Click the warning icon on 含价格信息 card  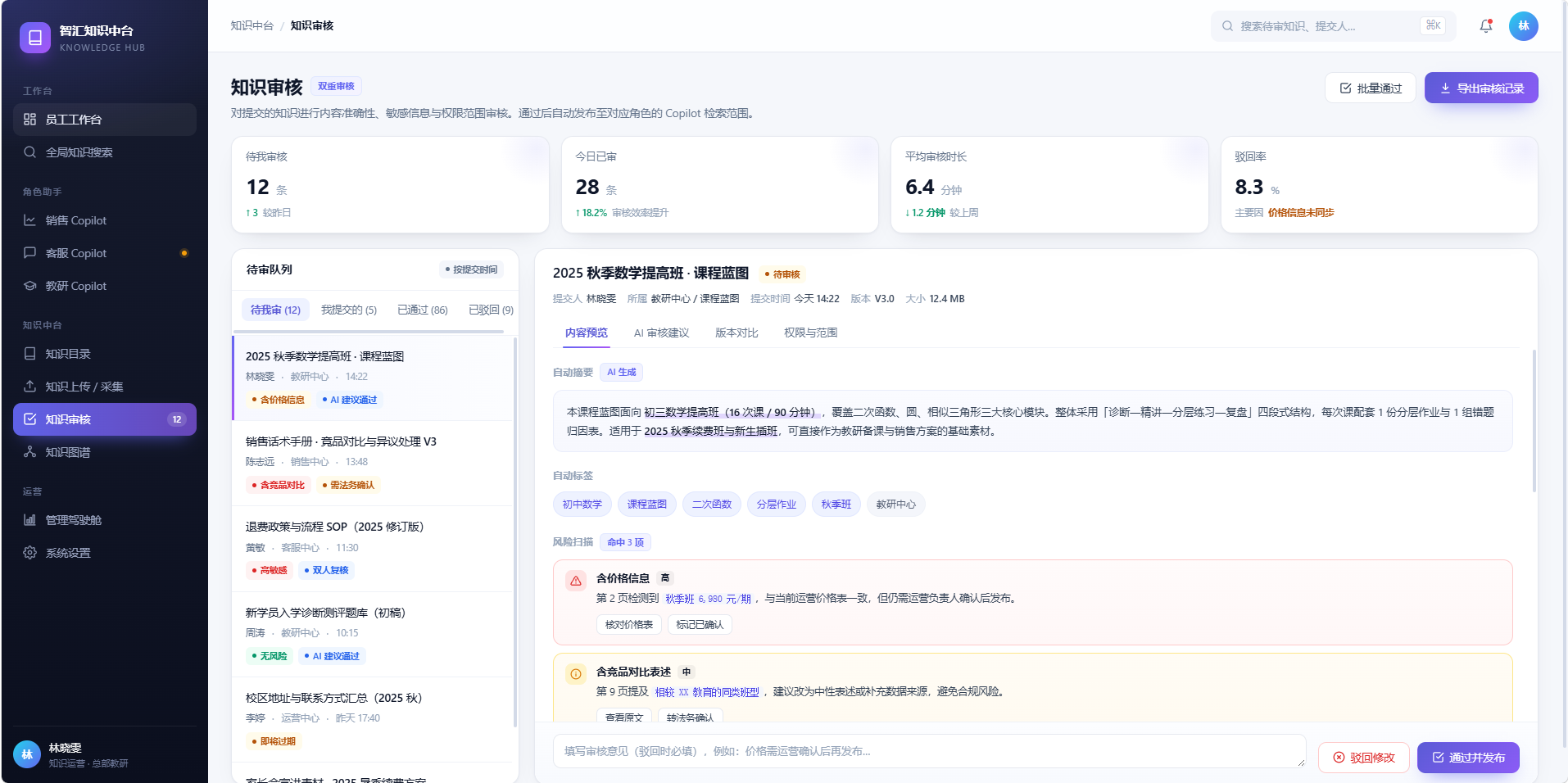pyautogui.click(x=576, y=581)
